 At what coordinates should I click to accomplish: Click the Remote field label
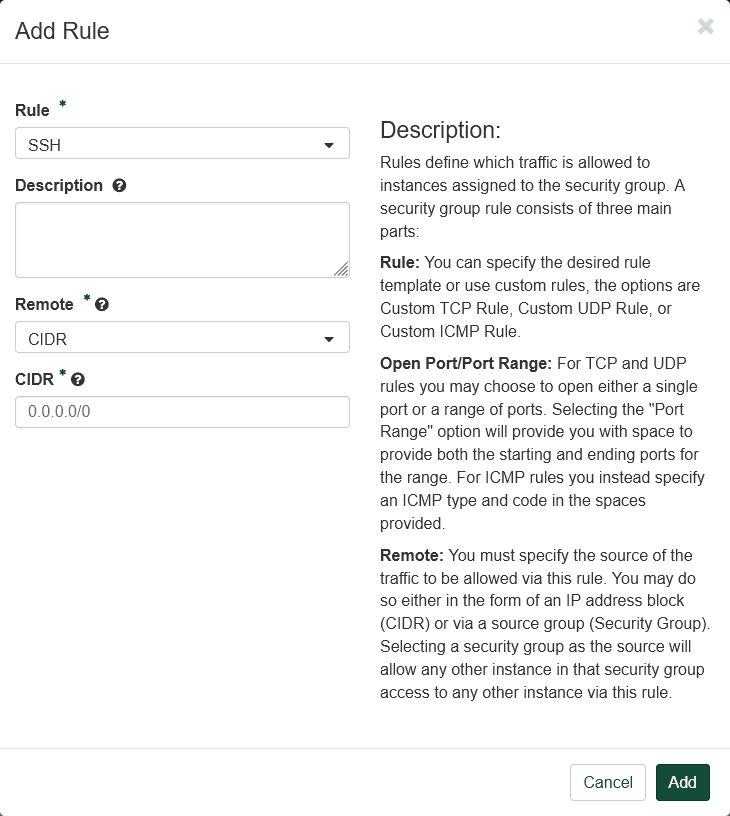[x=44, y=305]
